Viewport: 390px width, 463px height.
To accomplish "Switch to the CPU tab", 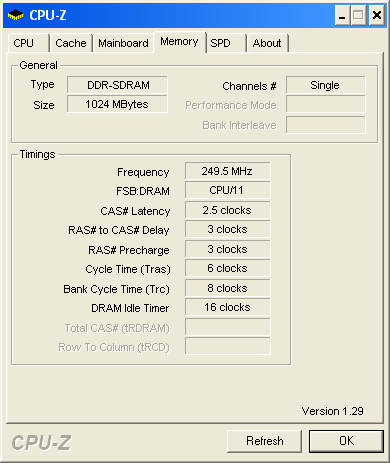I will click(x=28, y=43).
